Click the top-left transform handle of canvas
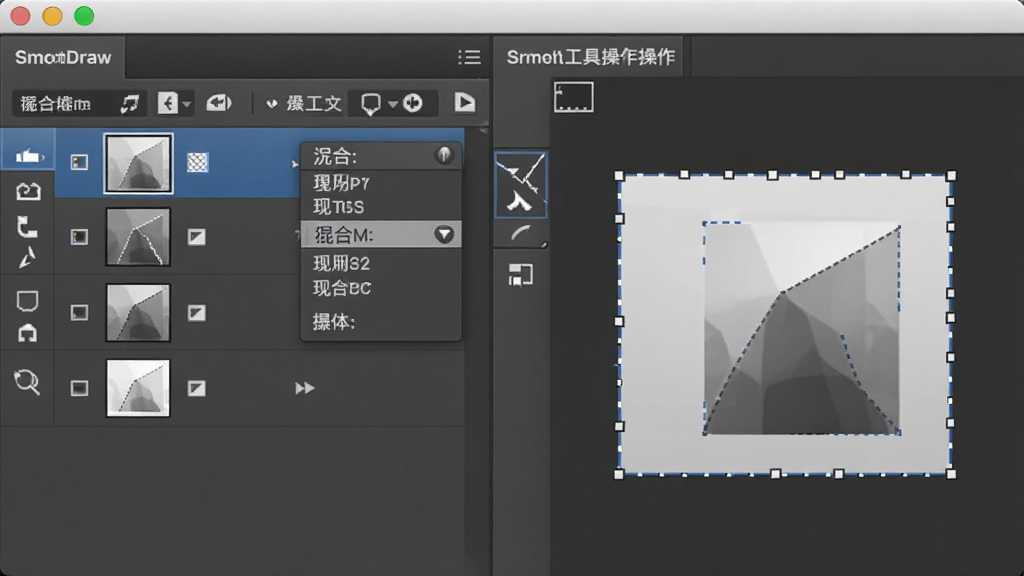 pos(619,176)
